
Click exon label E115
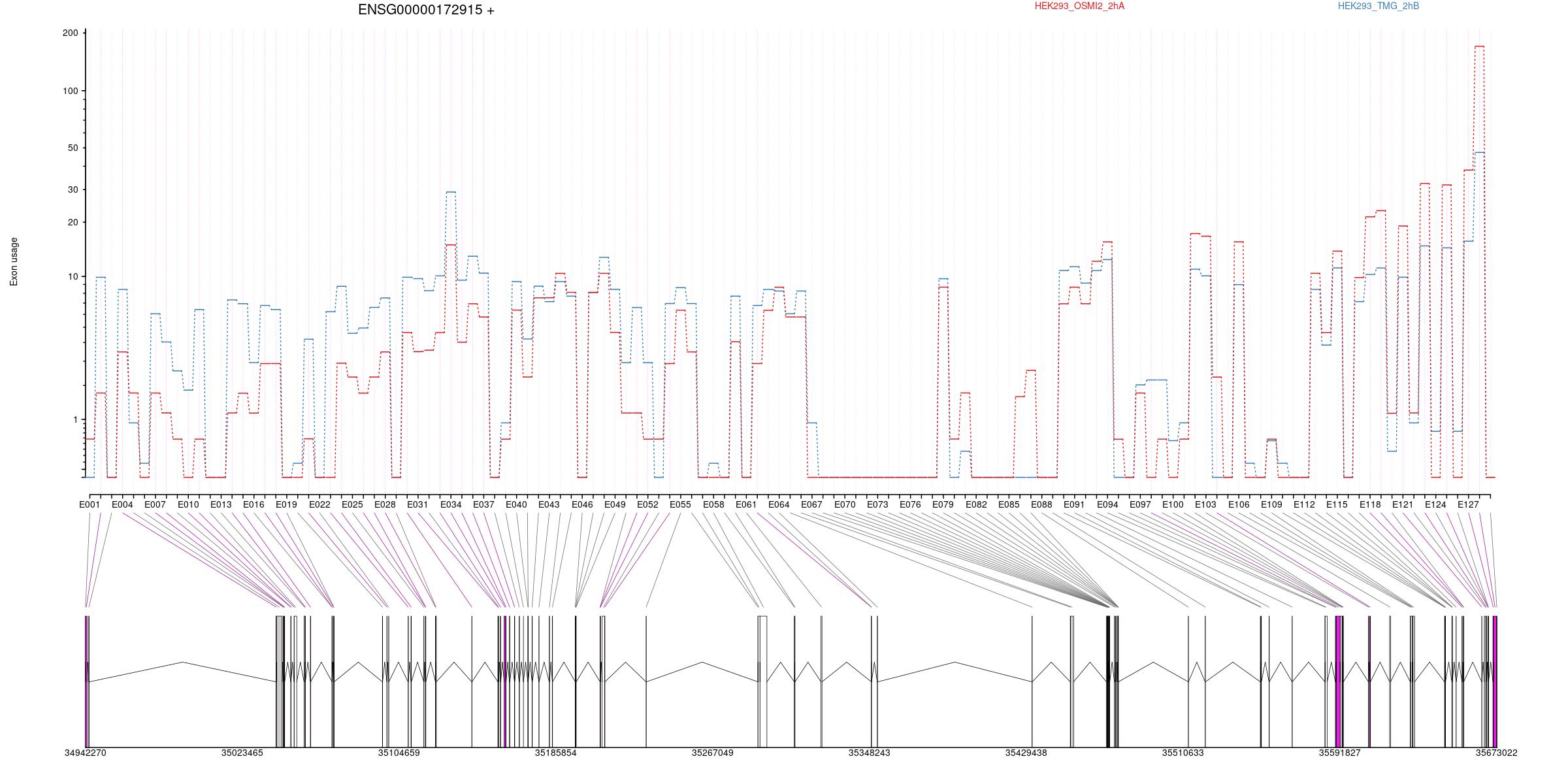tap(1337, 504)
